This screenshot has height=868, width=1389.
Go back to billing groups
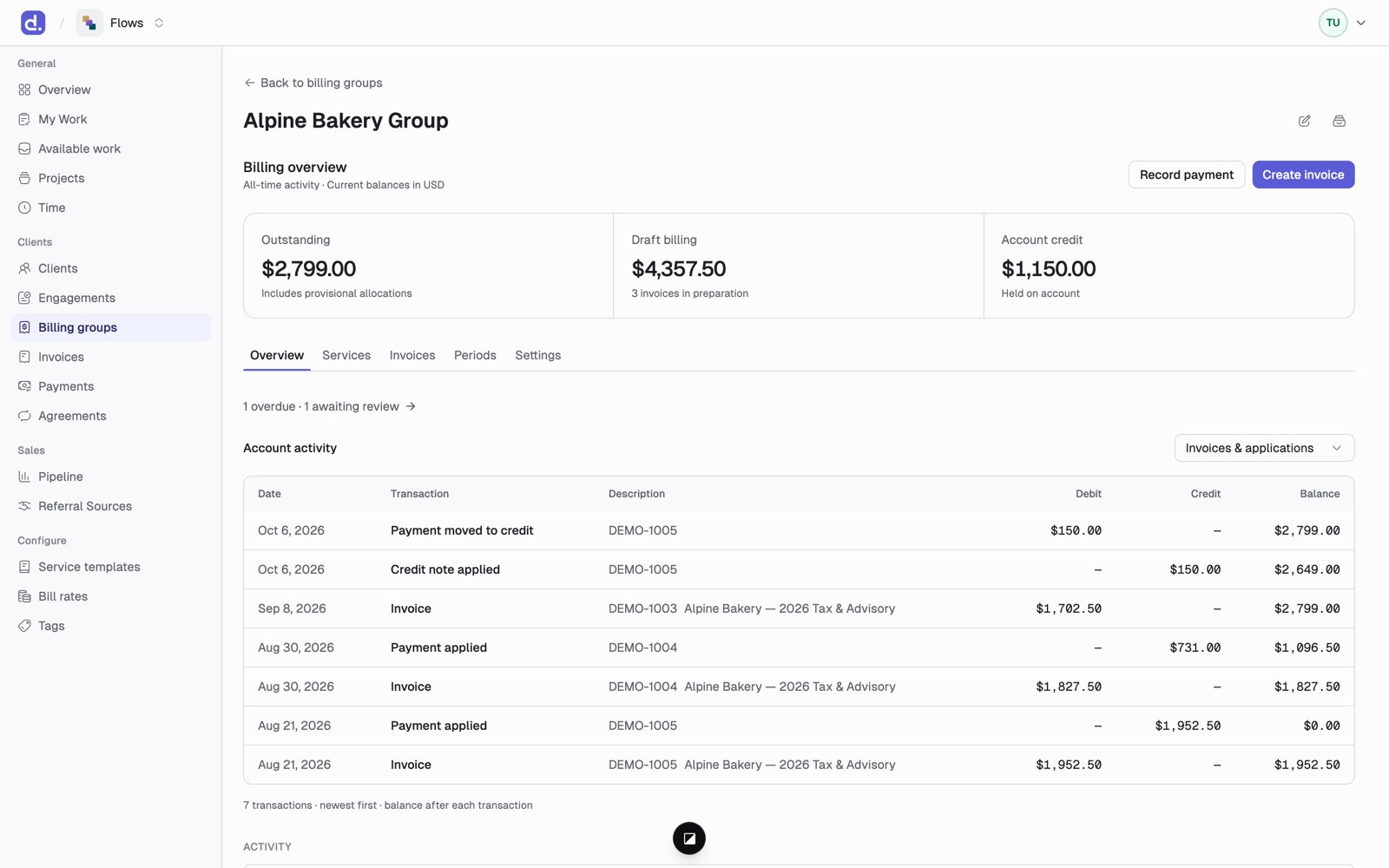pos(313,82)
